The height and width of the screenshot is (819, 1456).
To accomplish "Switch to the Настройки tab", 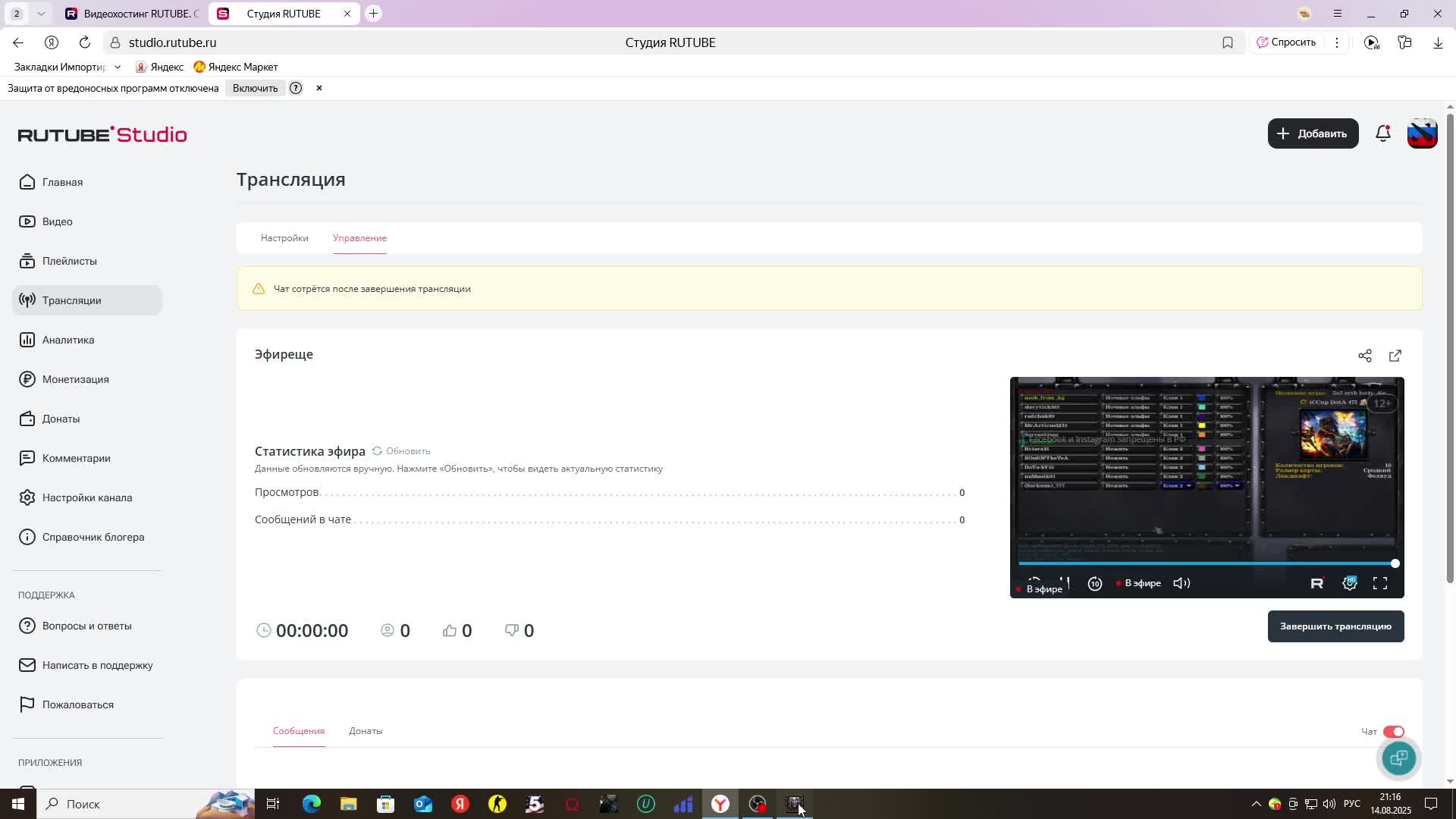I will 284,238.
